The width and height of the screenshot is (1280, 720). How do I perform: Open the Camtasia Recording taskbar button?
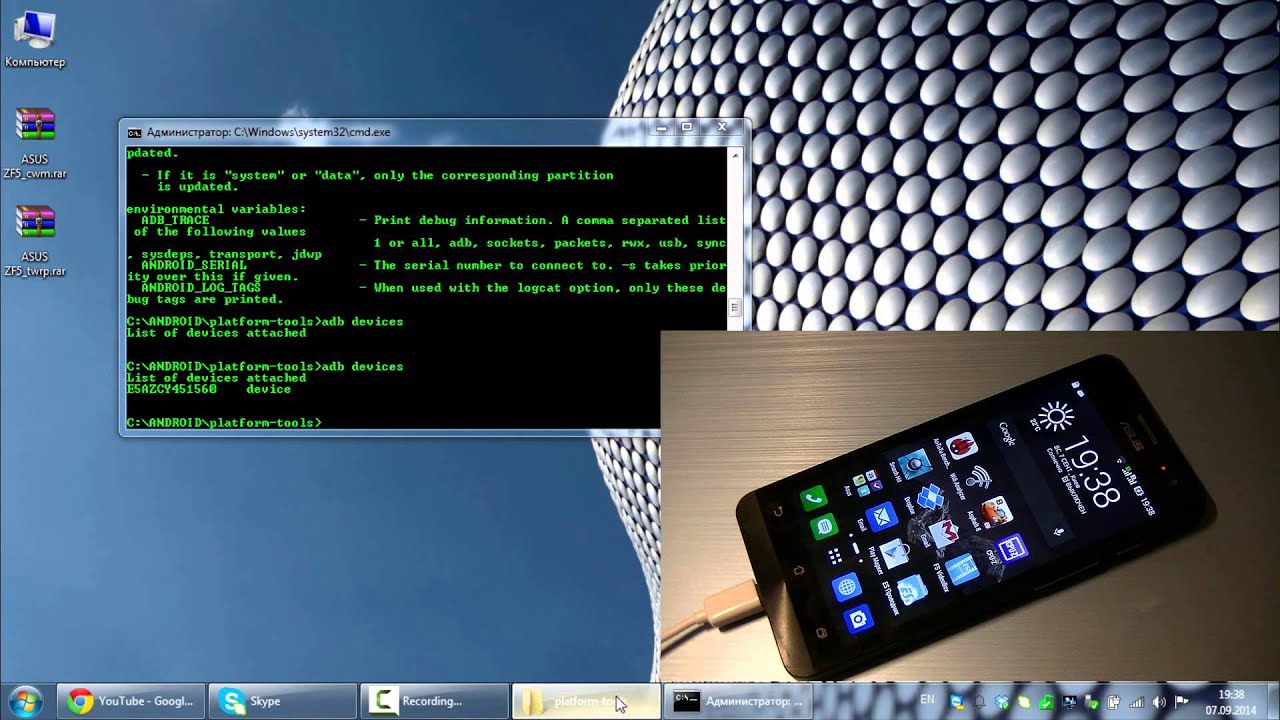435,701
